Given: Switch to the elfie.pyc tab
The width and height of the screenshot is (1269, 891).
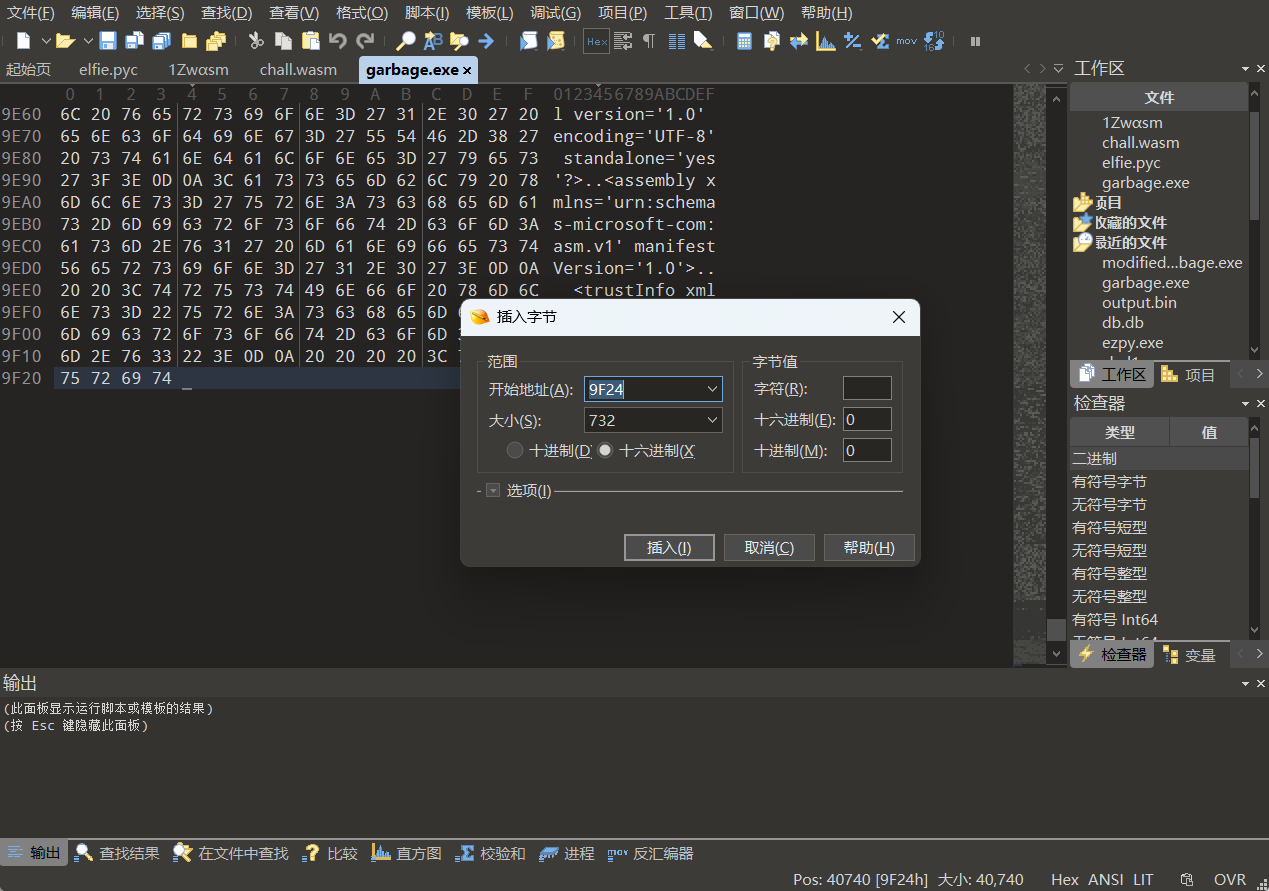Looking at the screenshot, I should (108, 70).
